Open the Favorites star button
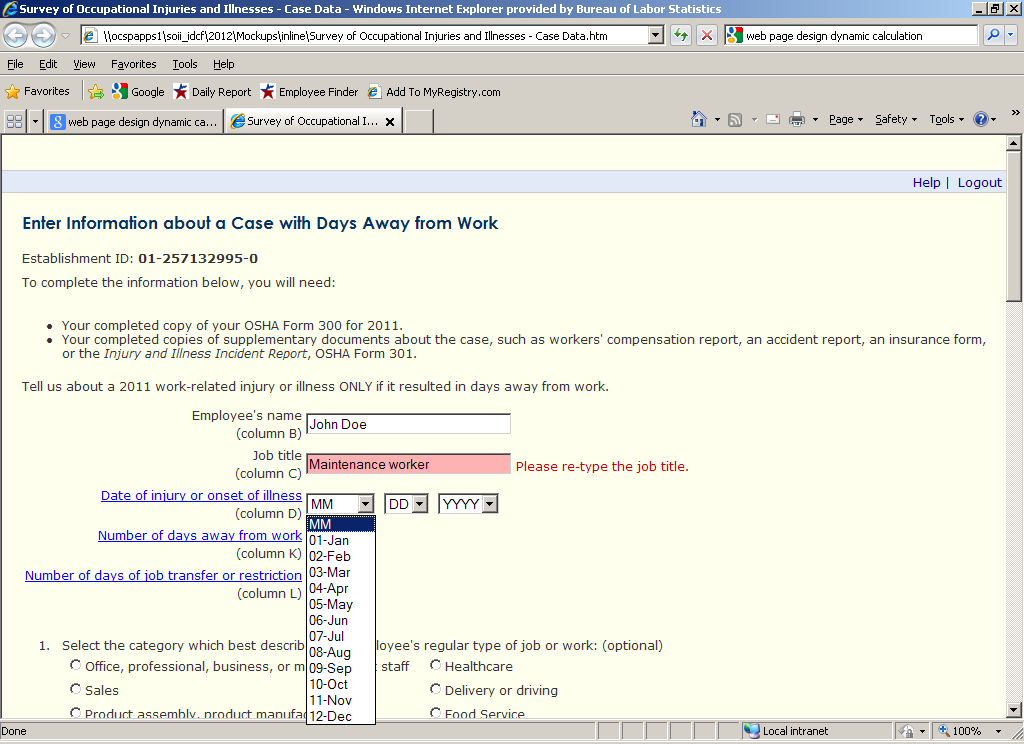The width and height of the screenshot is (1024, 744). (x=38, y=91)
